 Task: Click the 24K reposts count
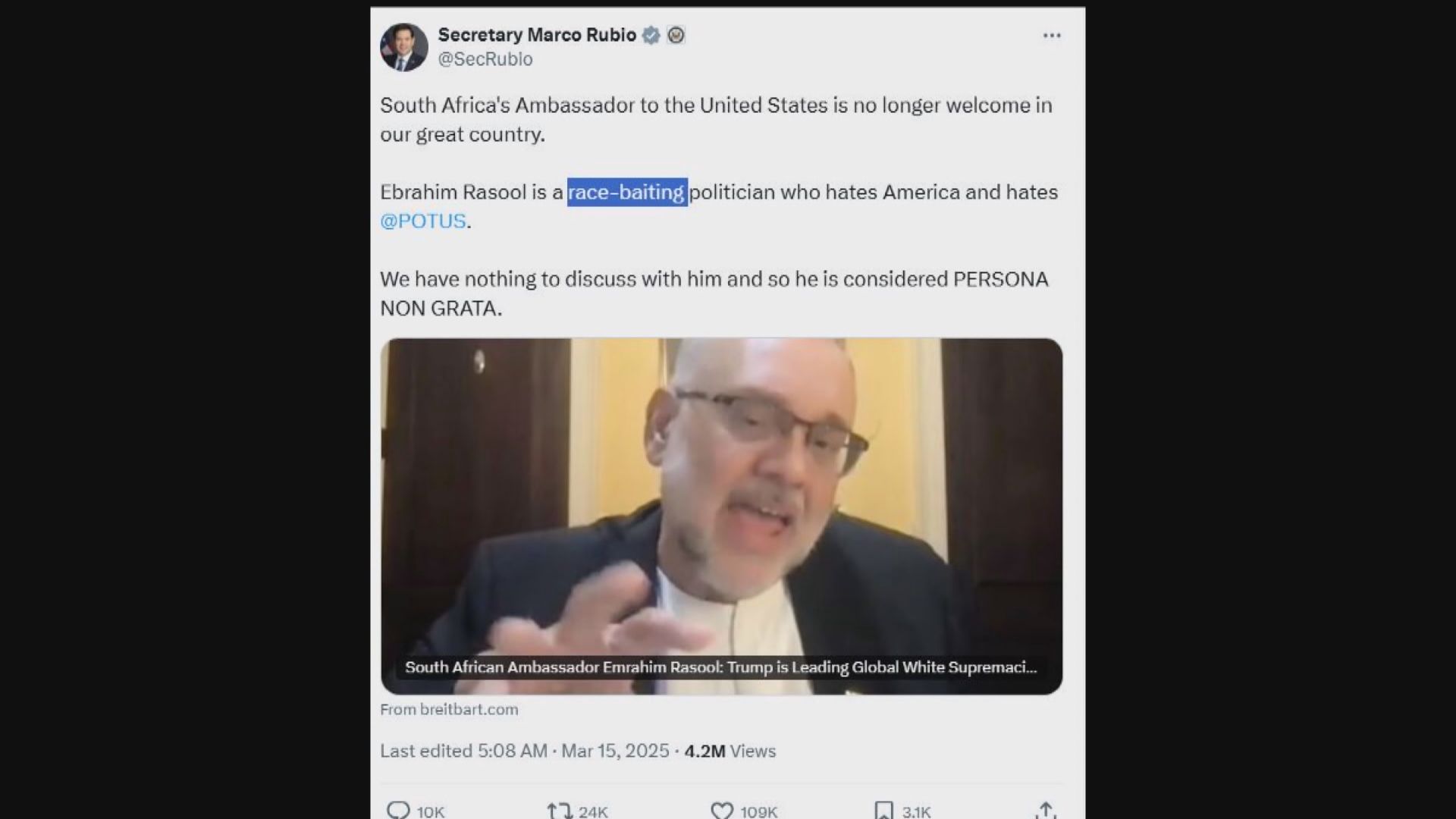(593, 811)
